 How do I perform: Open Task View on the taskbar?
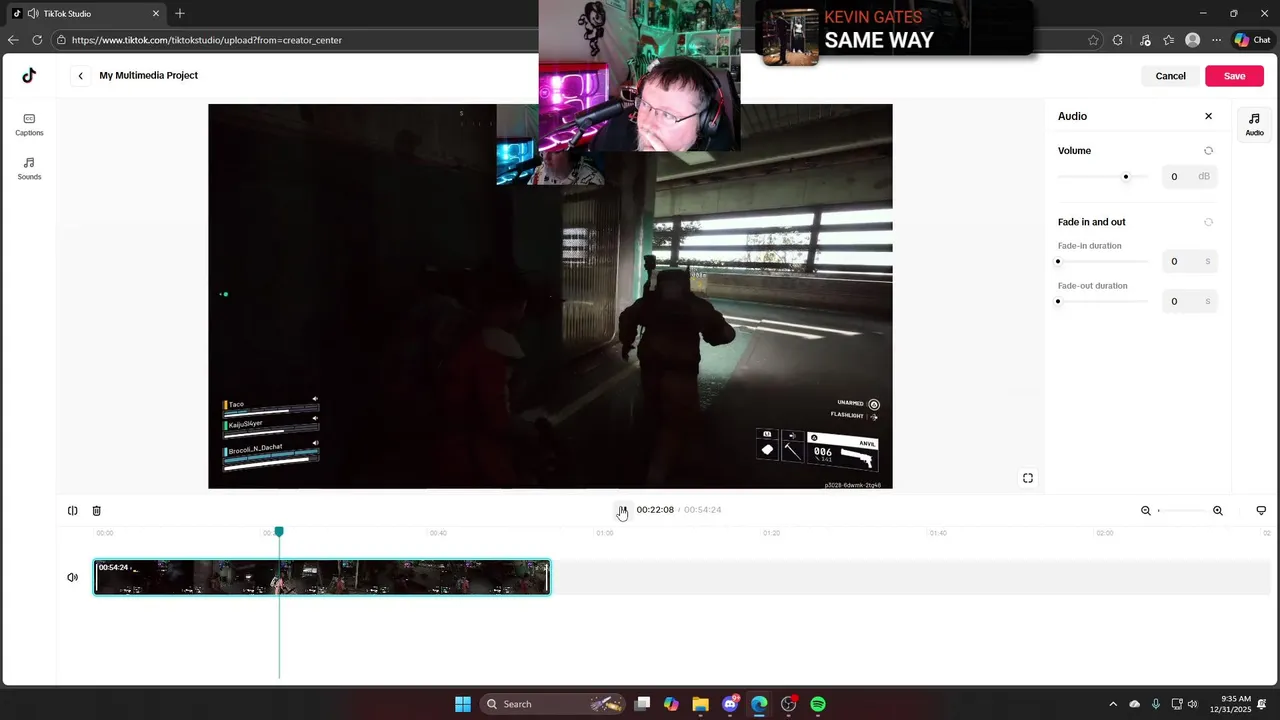coord(643,704)
